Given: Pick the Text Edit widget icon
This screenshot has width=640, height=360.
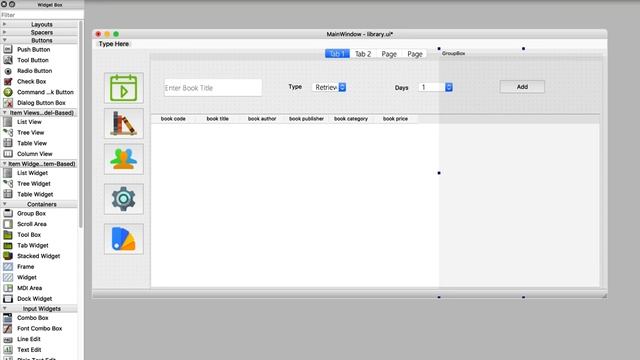Looking at the screenshot, I should point(8,350).
